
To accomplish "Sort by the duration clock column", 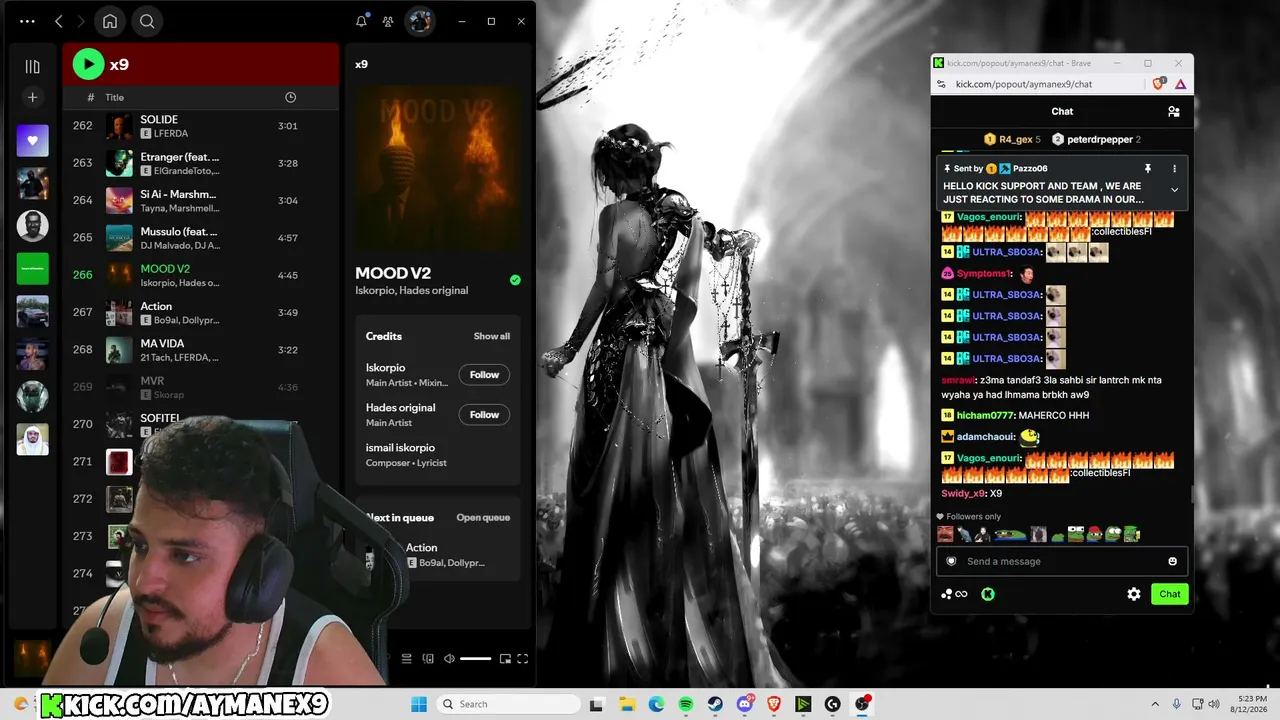I will coord(290,97).
